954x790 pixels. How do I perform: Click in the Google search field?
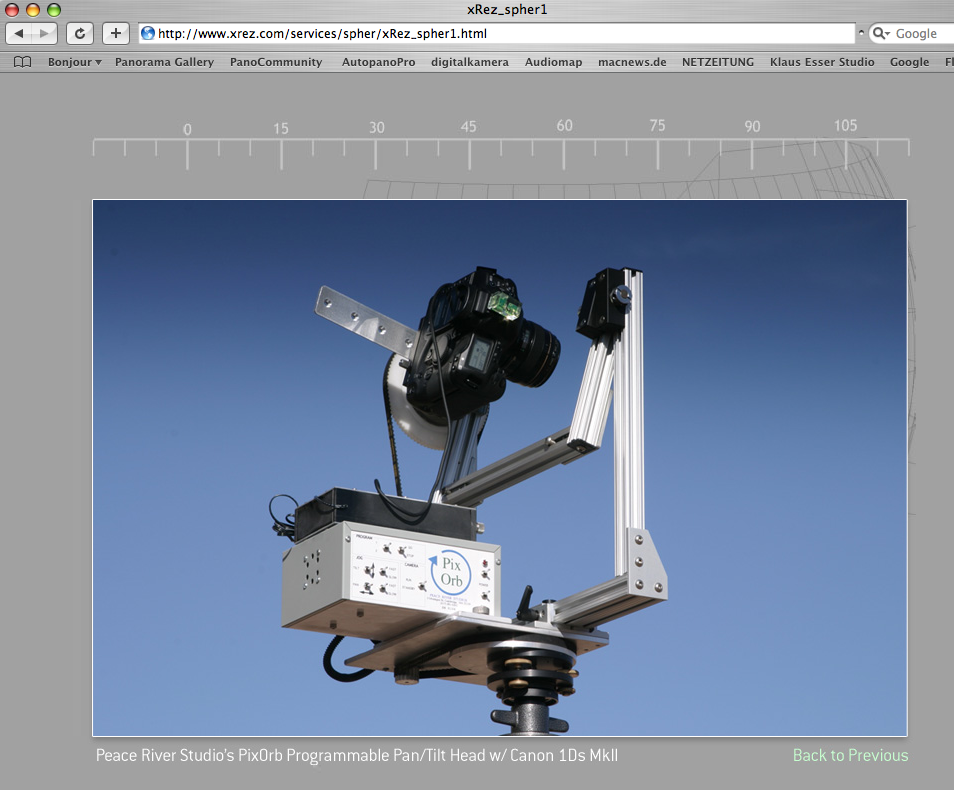point(920,33)
